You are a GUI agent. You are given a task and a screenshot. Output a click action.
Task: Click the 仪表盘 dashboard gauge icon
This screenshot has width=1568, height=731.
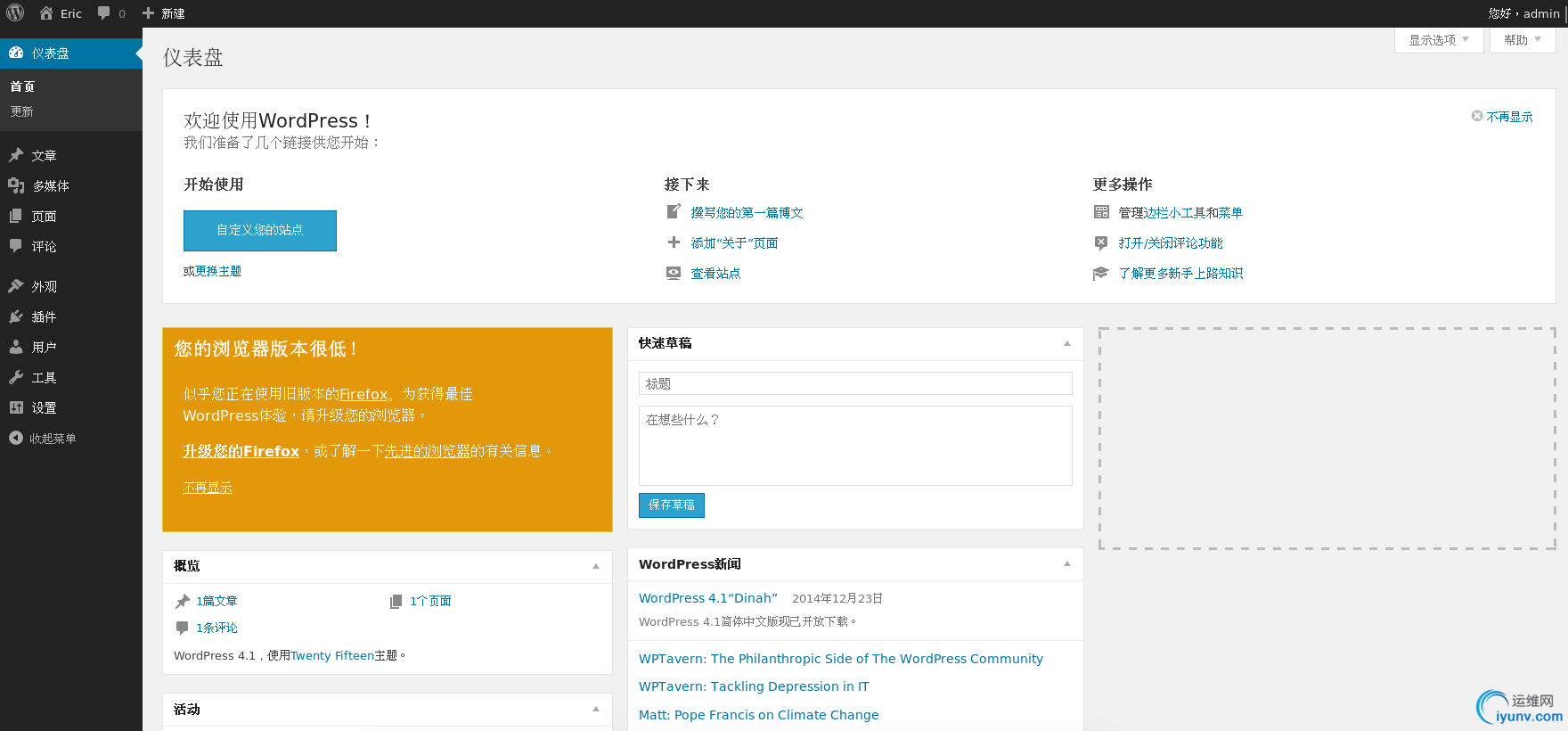[16, 53]
